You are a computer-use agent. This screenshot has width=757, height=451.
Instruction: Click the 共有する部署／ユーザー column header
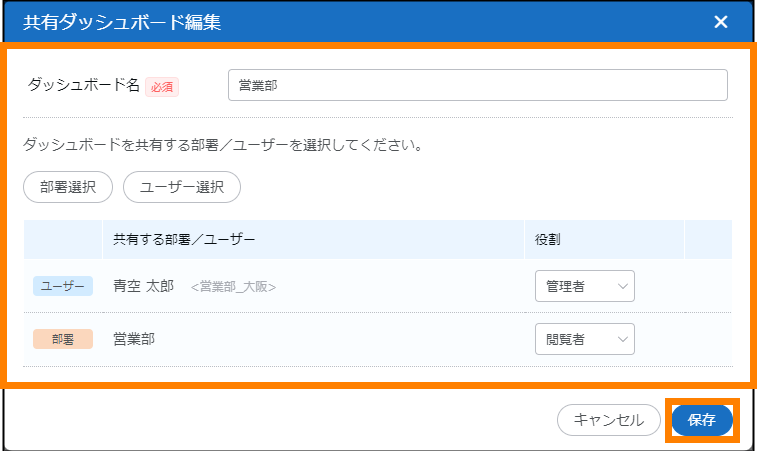[x=184, y=240]
